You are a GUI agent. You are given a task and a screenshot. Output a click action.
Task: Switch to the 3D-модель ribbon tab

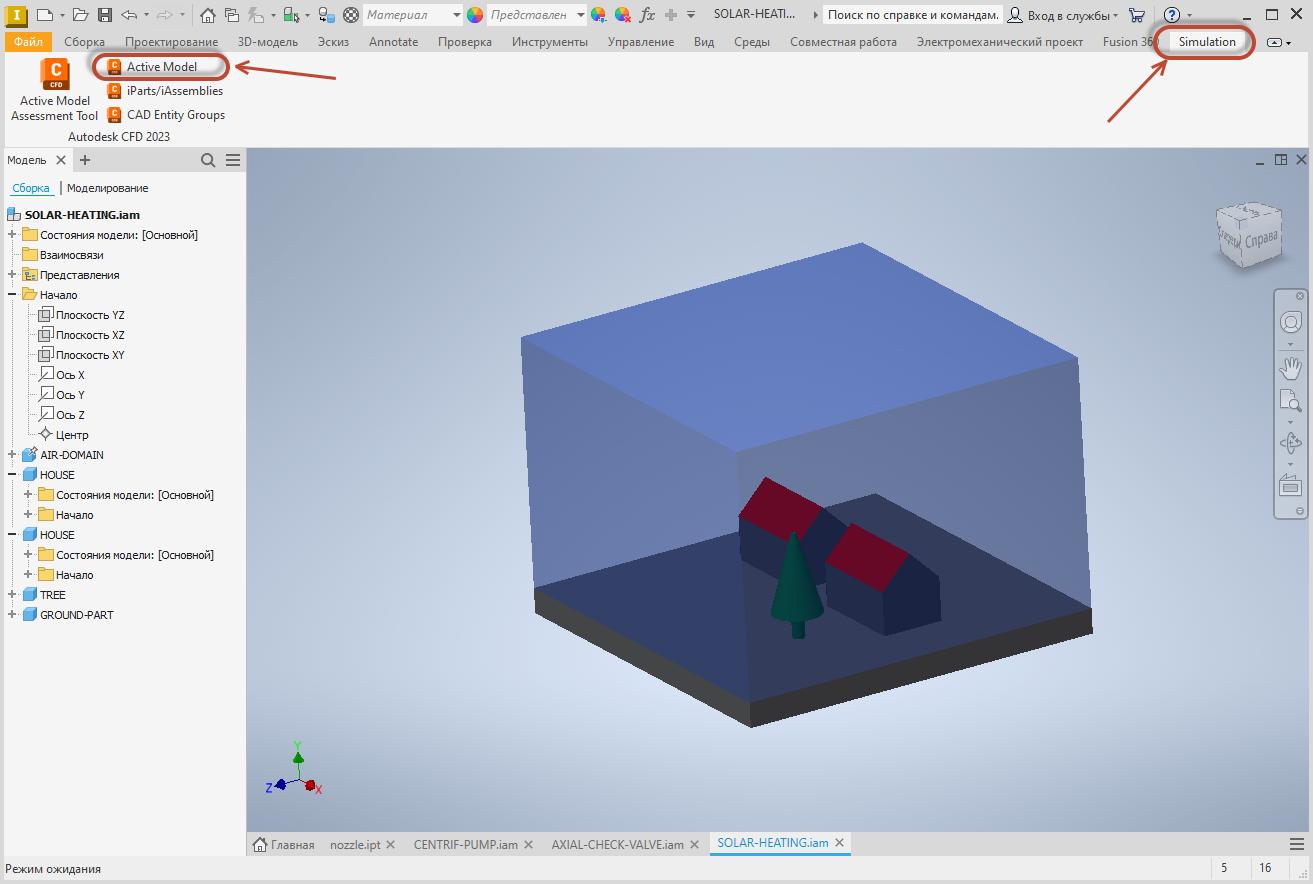click(268, 42)
